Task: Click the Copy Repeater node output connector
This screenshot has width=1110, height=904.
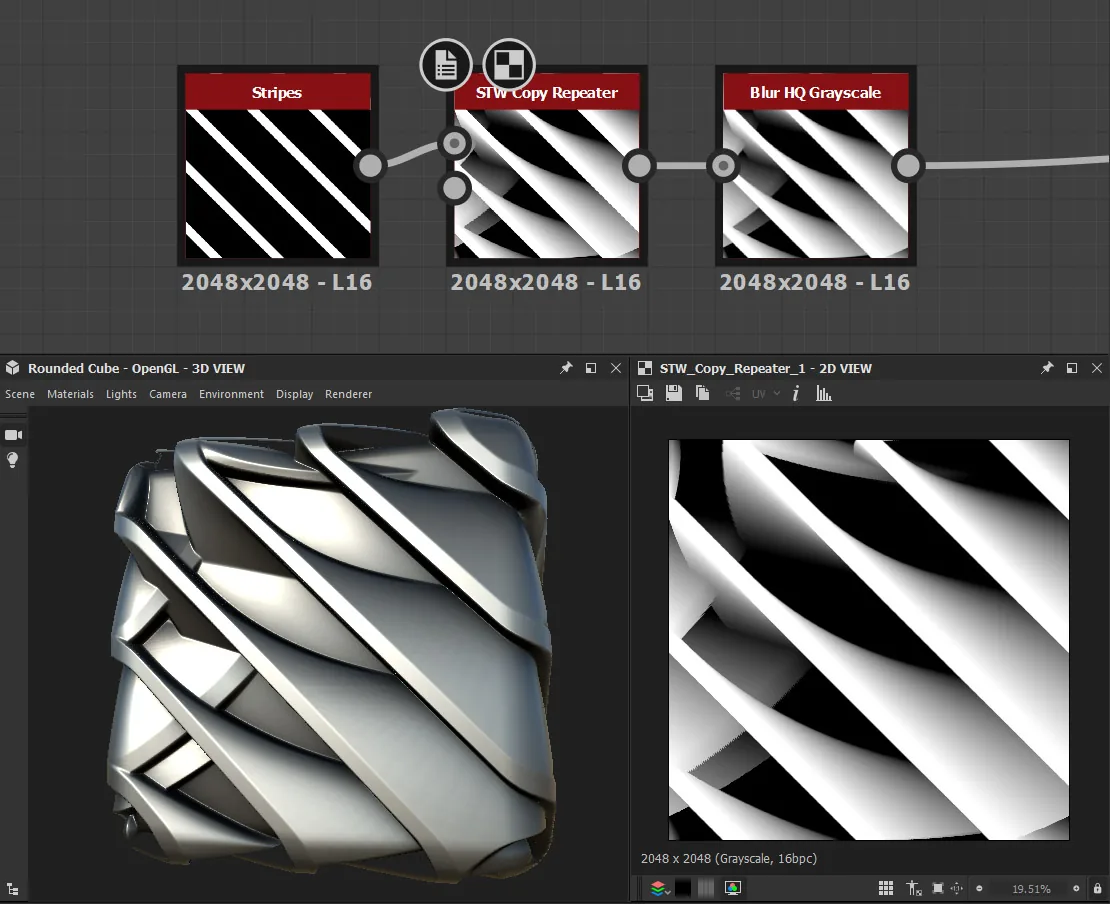Action: 639,166
